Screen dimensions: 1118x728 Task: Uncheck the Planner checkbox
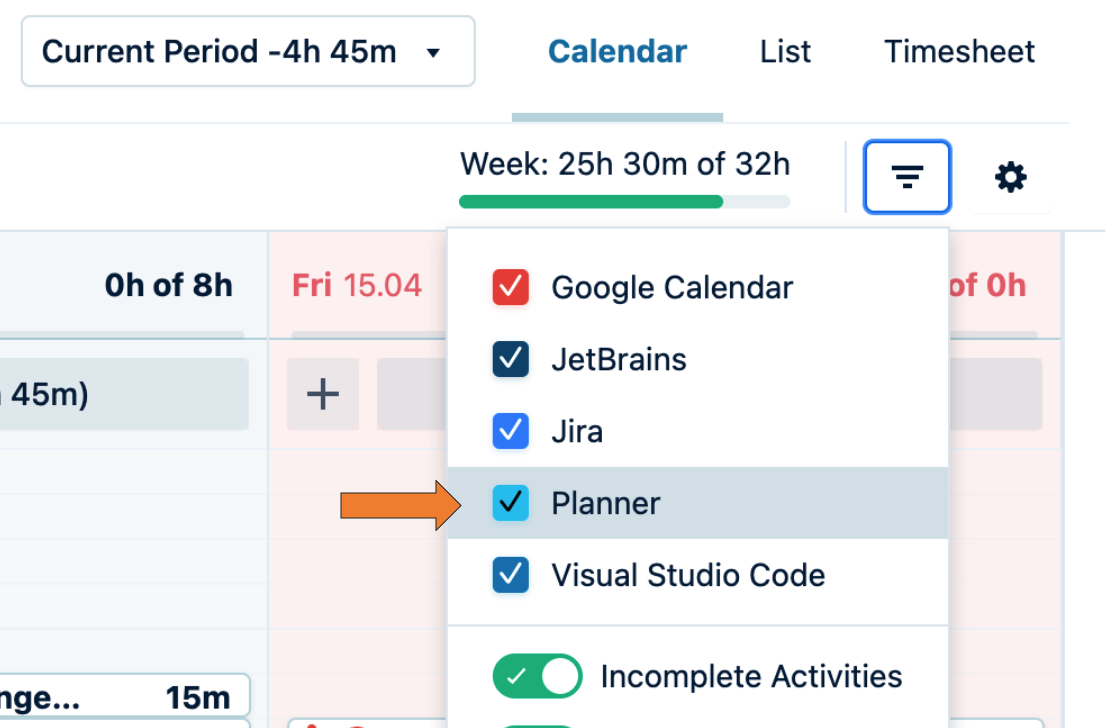510,503
